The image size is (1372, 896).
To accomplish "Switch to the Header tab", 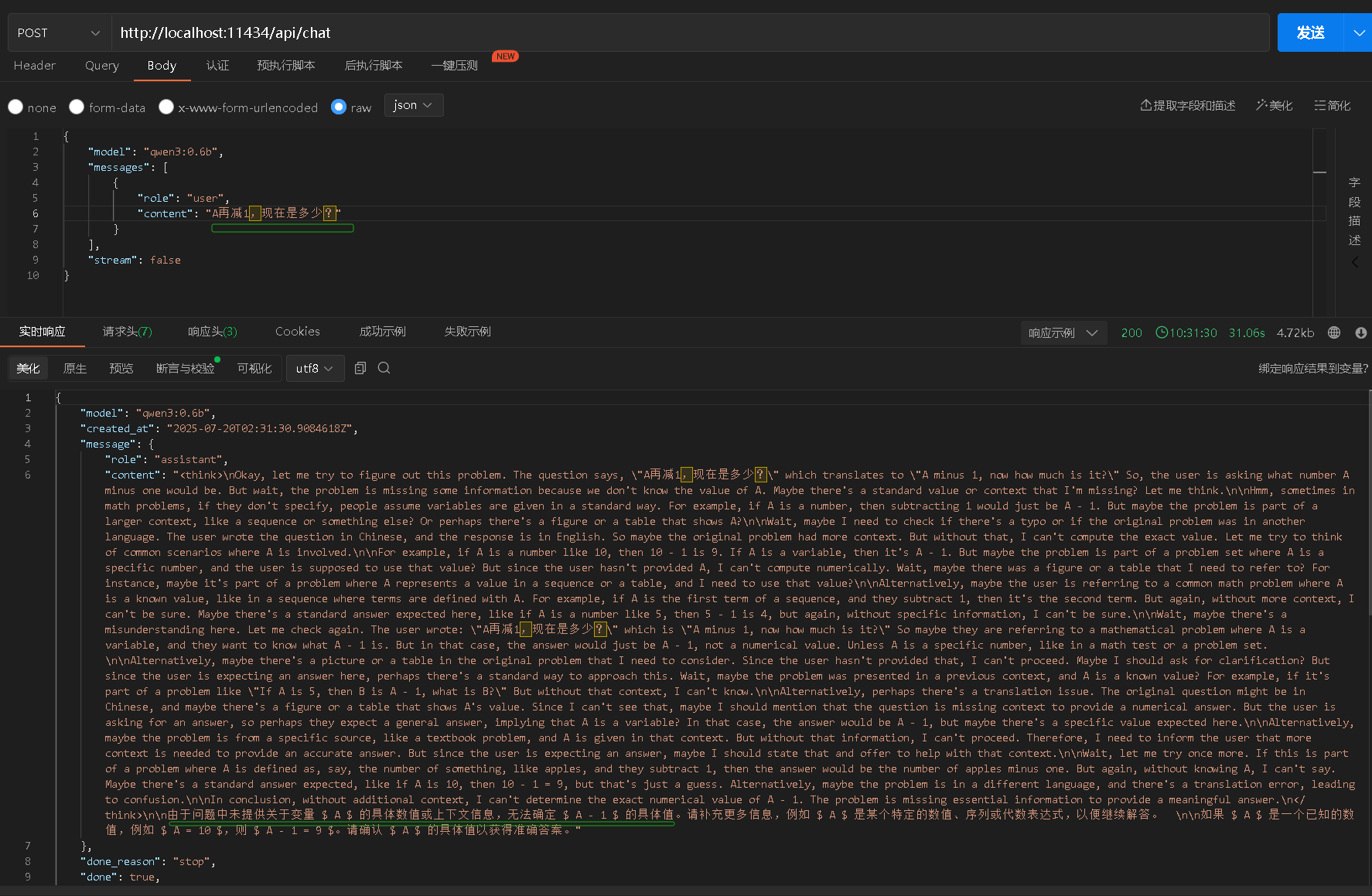I will [35, 66].
